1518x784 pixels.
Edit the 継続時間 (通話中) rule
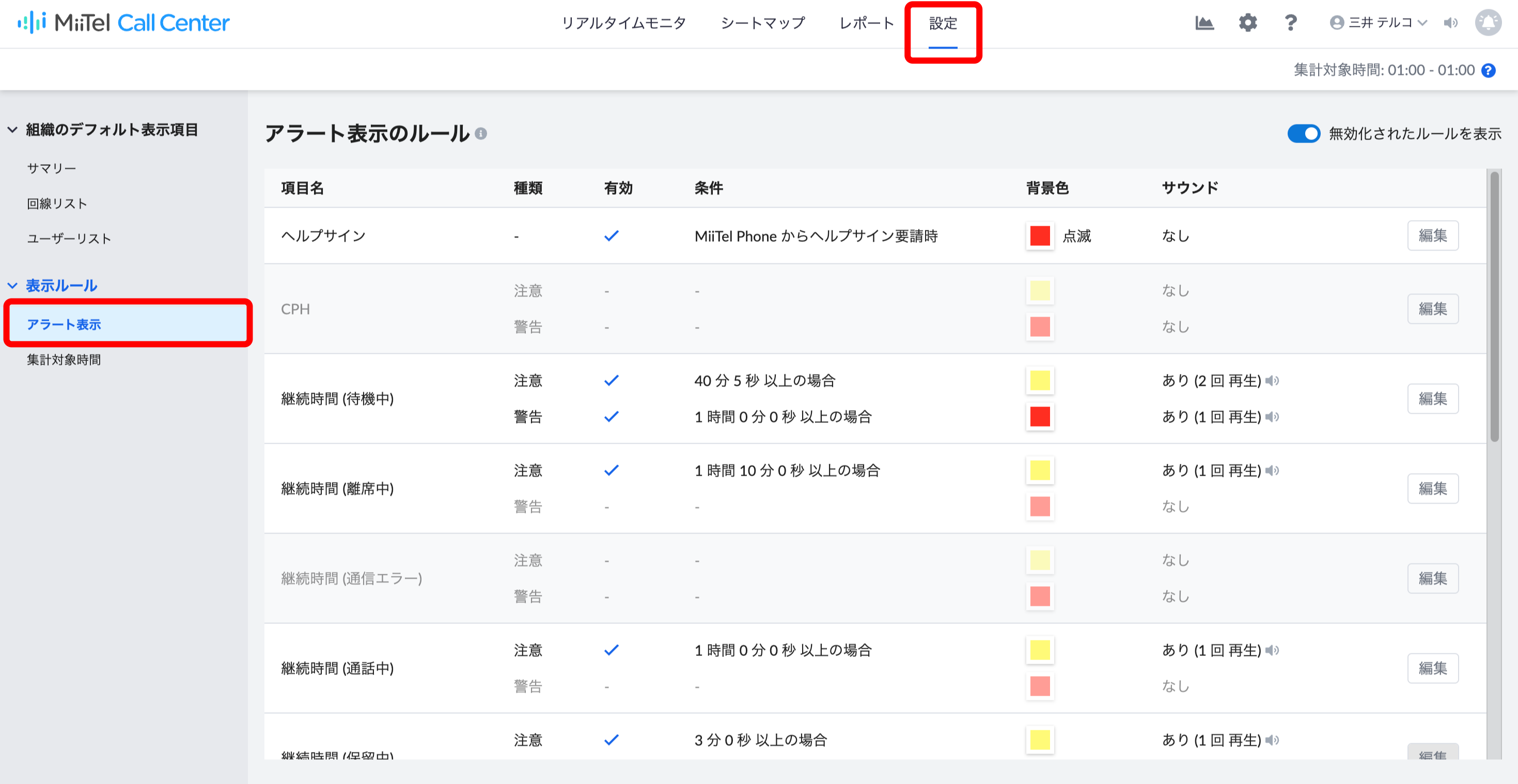click(x=1433, y=668)
